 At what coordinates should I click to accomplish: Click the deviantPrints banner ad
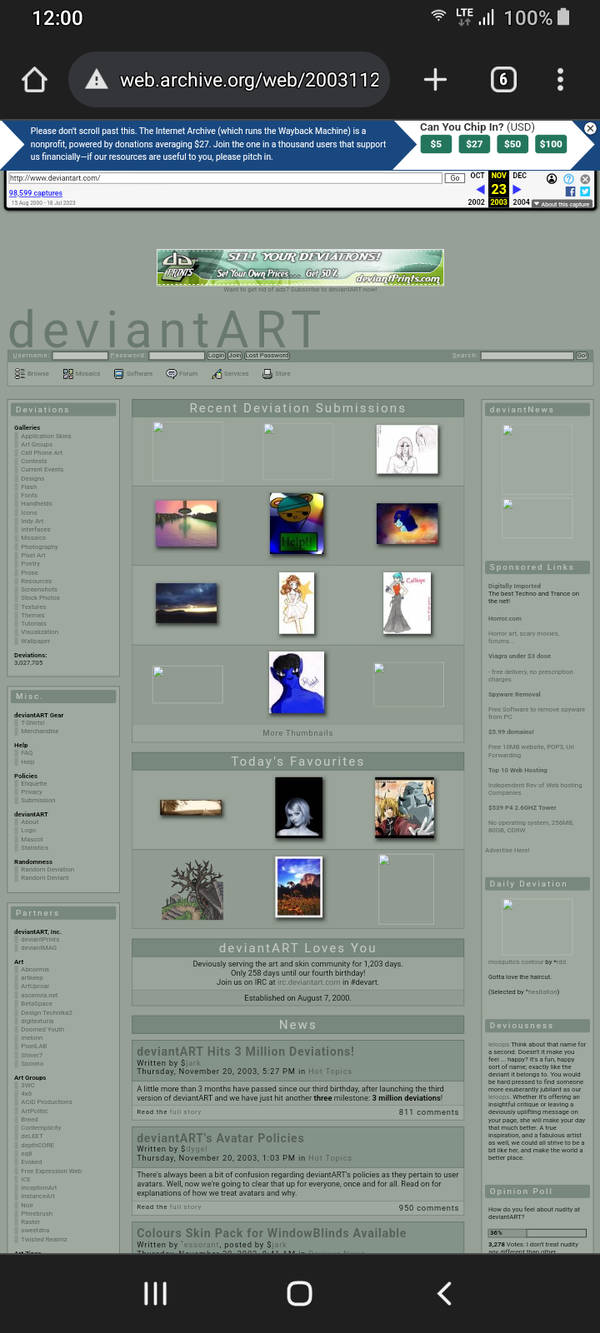tap(300, 267)
